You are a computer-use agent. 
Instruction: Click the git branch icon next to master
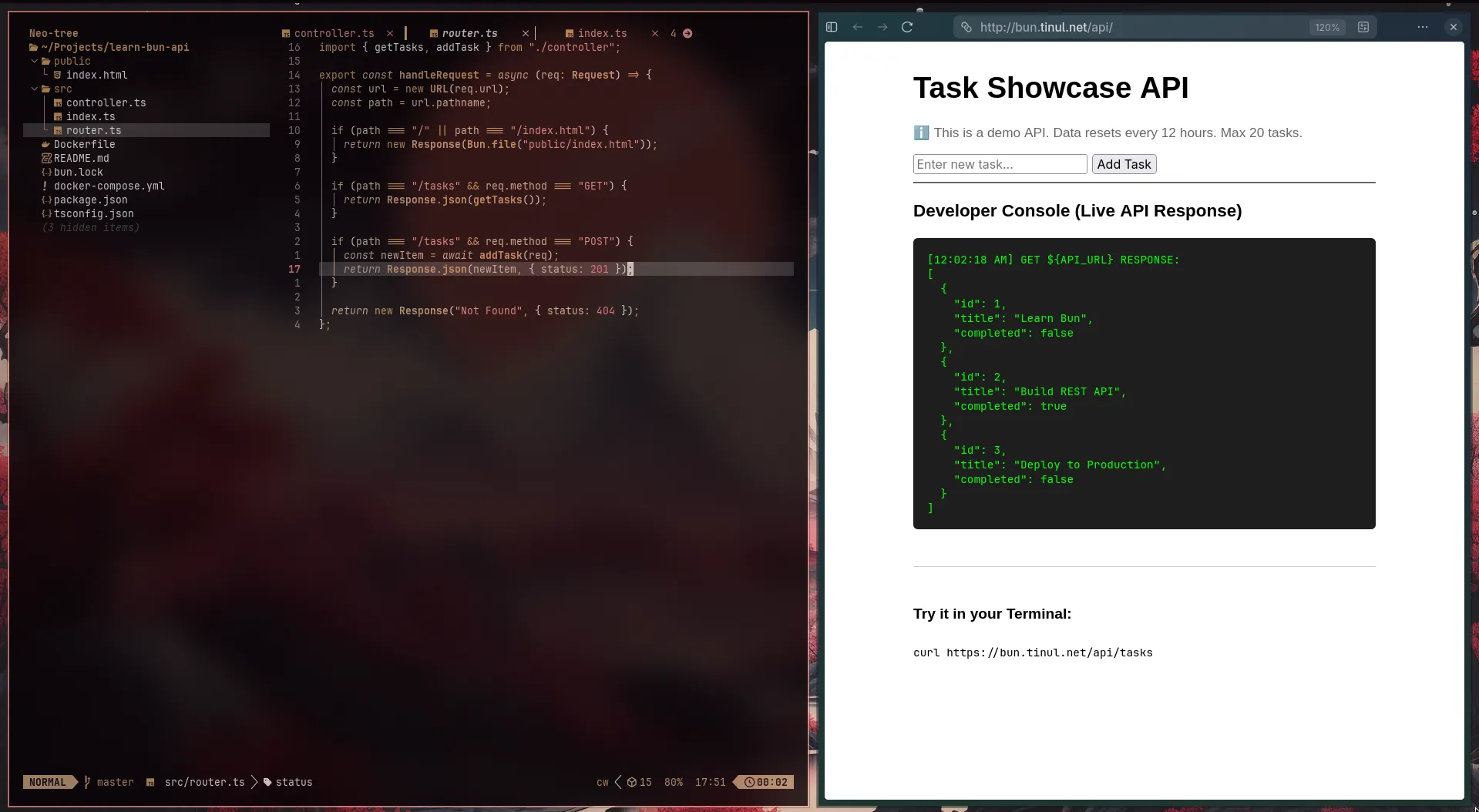(x=87, y=782)
